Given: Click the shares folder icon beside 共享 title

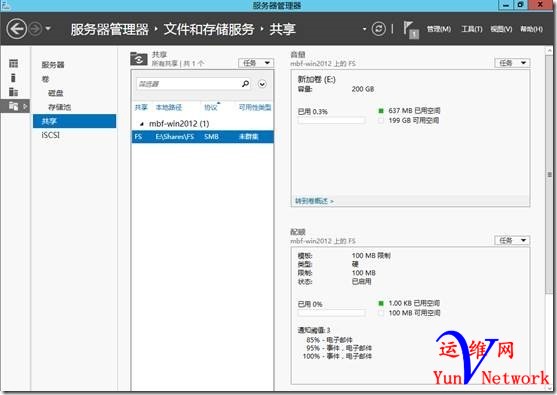Looking at the screenshot, I should [139, 59].
